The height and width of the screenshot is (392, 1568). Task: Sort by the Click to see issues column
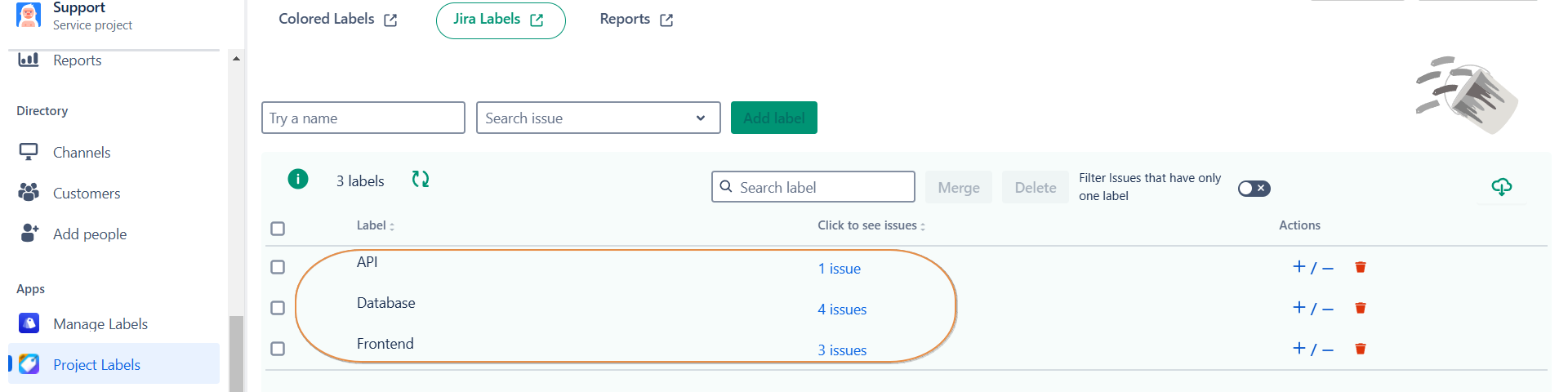(x=871, y=226)
